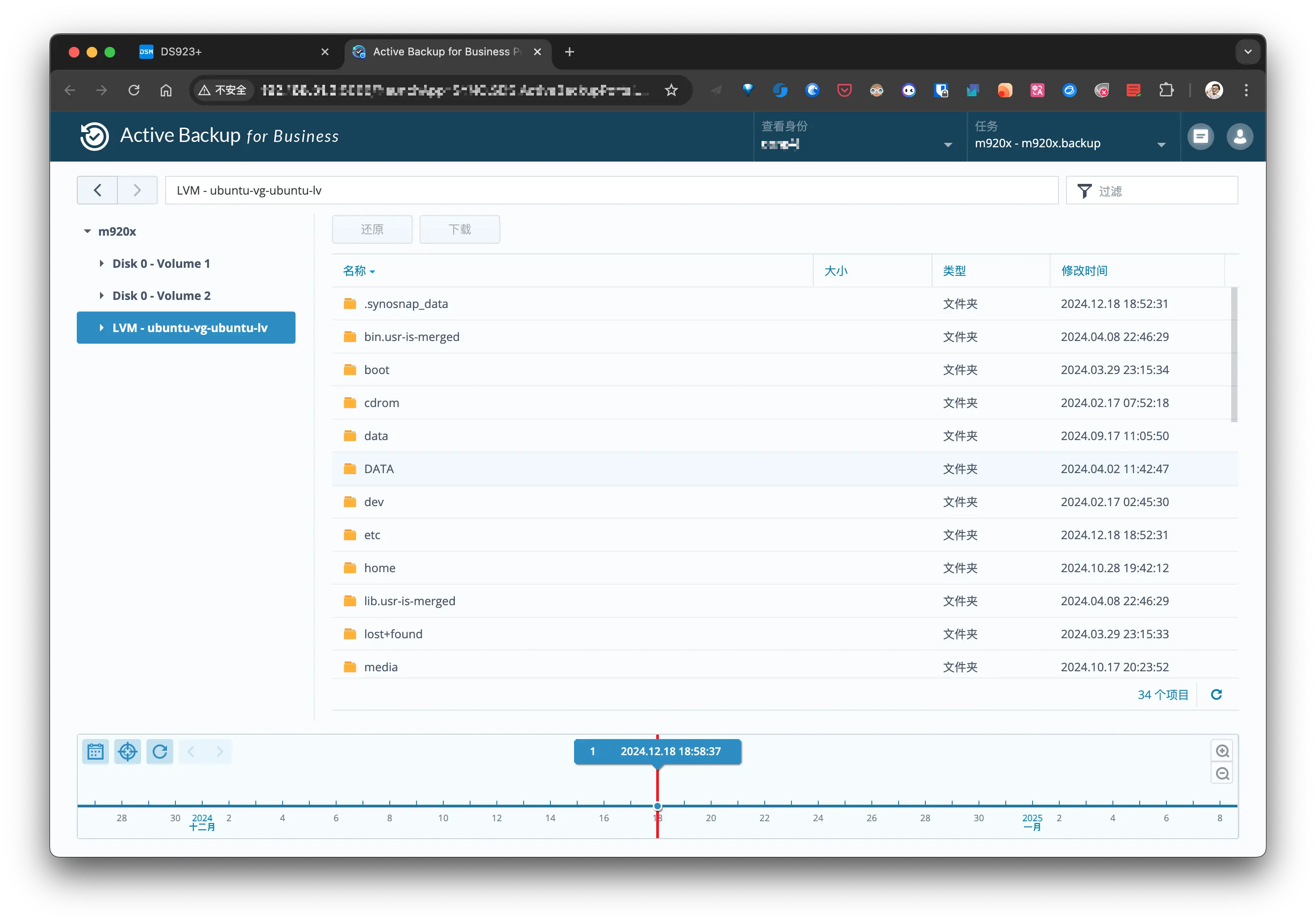Screen dimensions: 1316x923
Task: Click the locate current version crosshair icon
Action: click(127, 751)
